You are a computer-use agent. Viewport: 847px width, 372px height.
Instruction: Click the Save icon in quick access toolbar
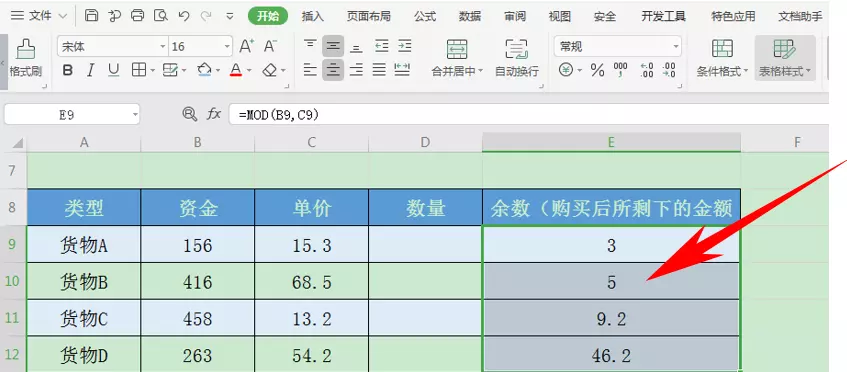pyautogui.click(x=92, y=16)
